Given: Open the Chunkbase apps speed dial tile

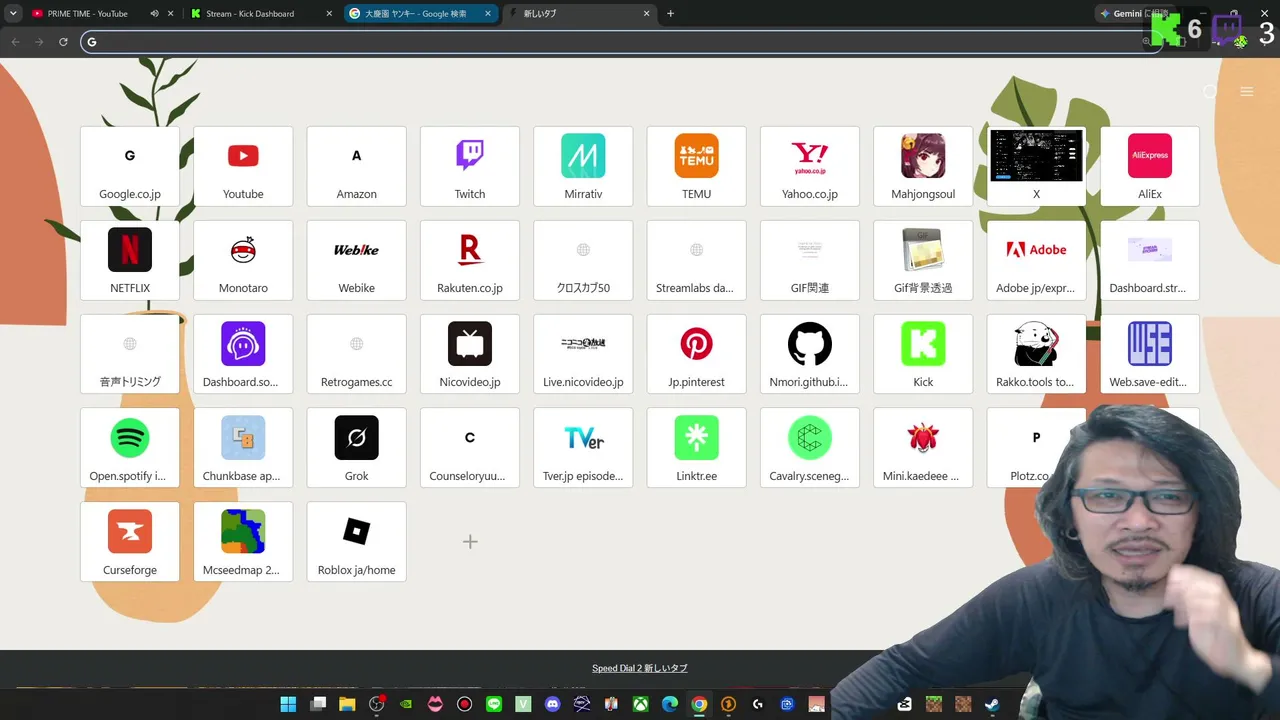Looking at the screenshot, I should (243, 448).
